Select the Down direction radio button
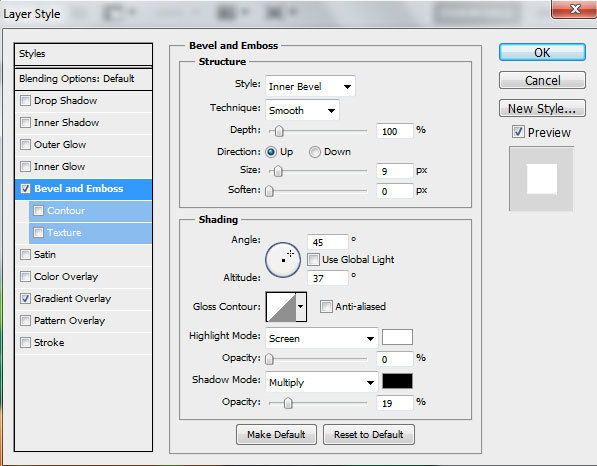The height and width of the screenshot is (466, 597). tap(314, 152)
